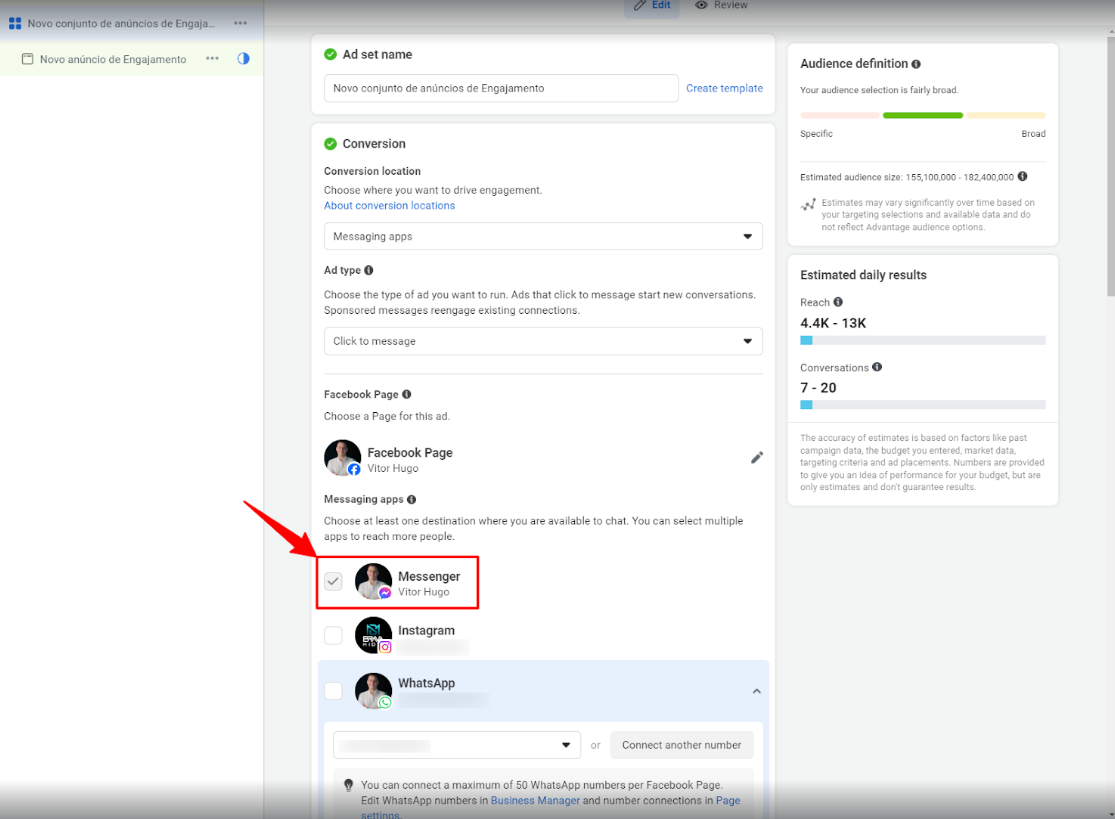Select the Edit tab
This screenshot has width=1115, height=819.
coord(652,6)
